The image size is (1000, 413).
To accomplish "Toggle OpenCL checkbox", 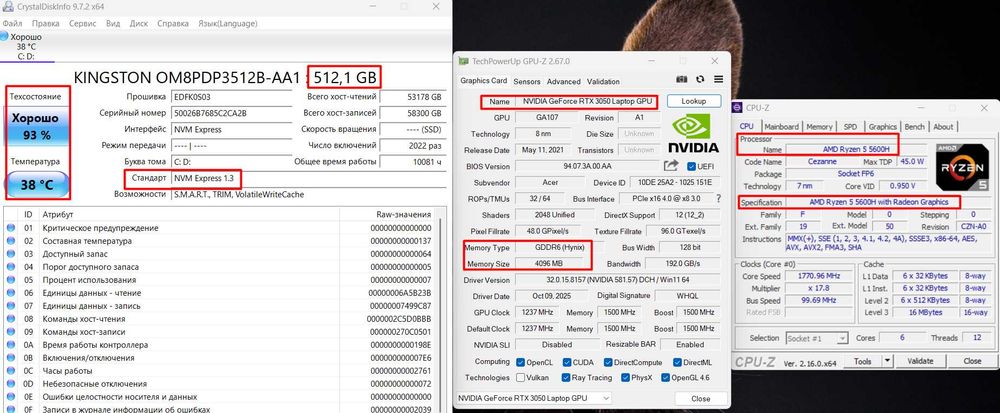I will (520, 362).
